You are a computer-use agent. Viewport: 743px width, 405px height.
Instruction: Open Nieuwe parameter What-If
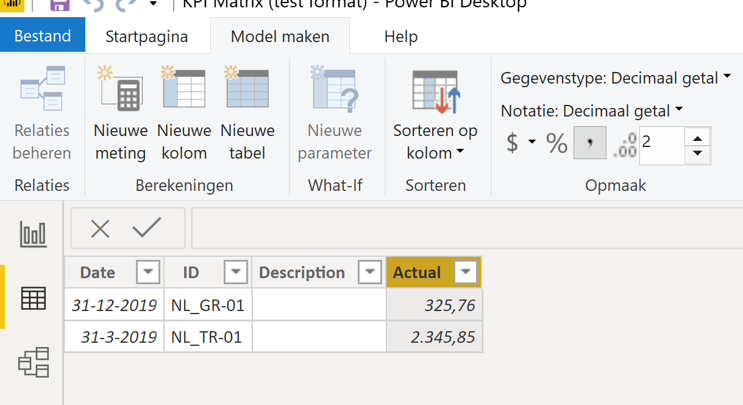[x=335, y=114]
